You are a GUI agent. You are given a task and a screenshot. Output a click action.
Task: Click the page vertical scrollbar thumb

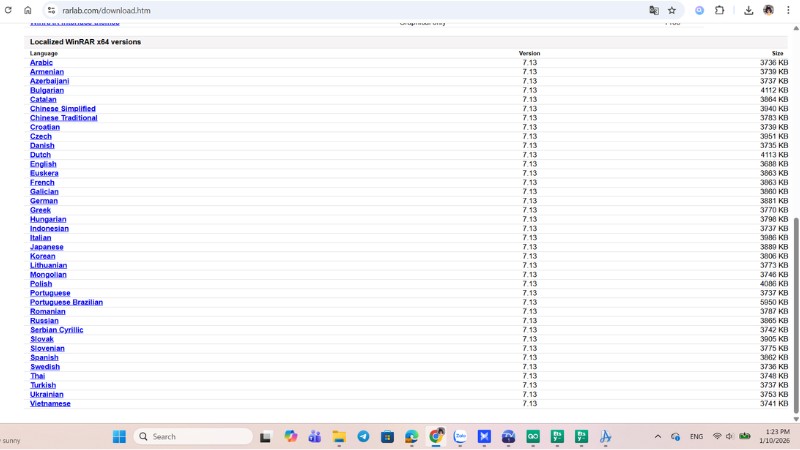(796, 315)
